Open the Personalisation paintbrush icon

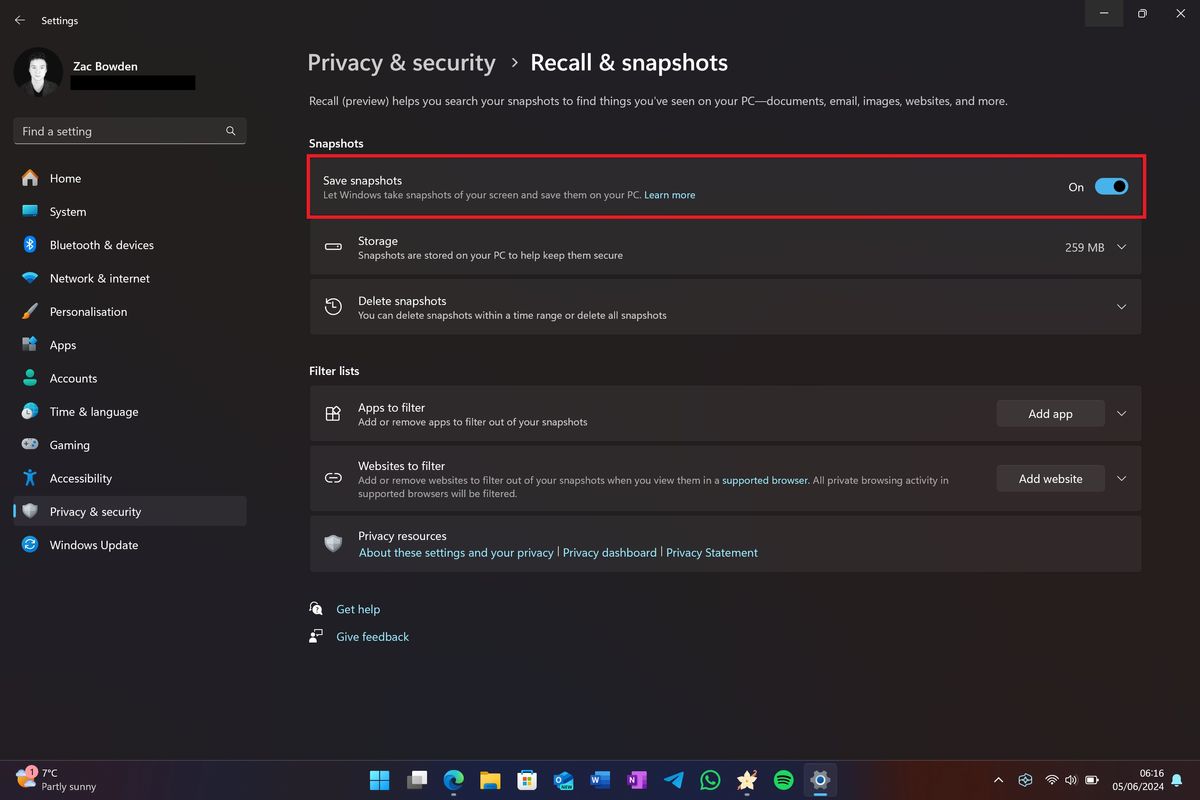tap(30, 311)
